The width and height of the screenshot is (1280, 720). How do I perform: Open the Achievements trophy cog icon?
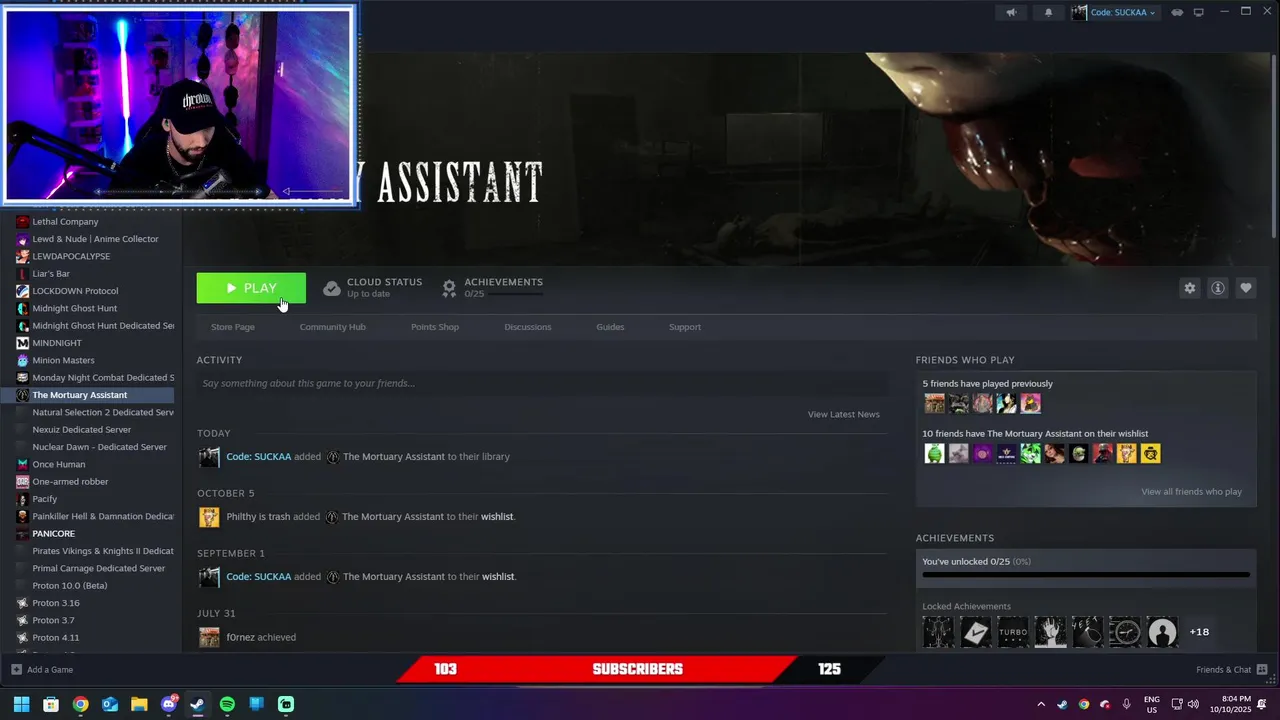(449, 288)
